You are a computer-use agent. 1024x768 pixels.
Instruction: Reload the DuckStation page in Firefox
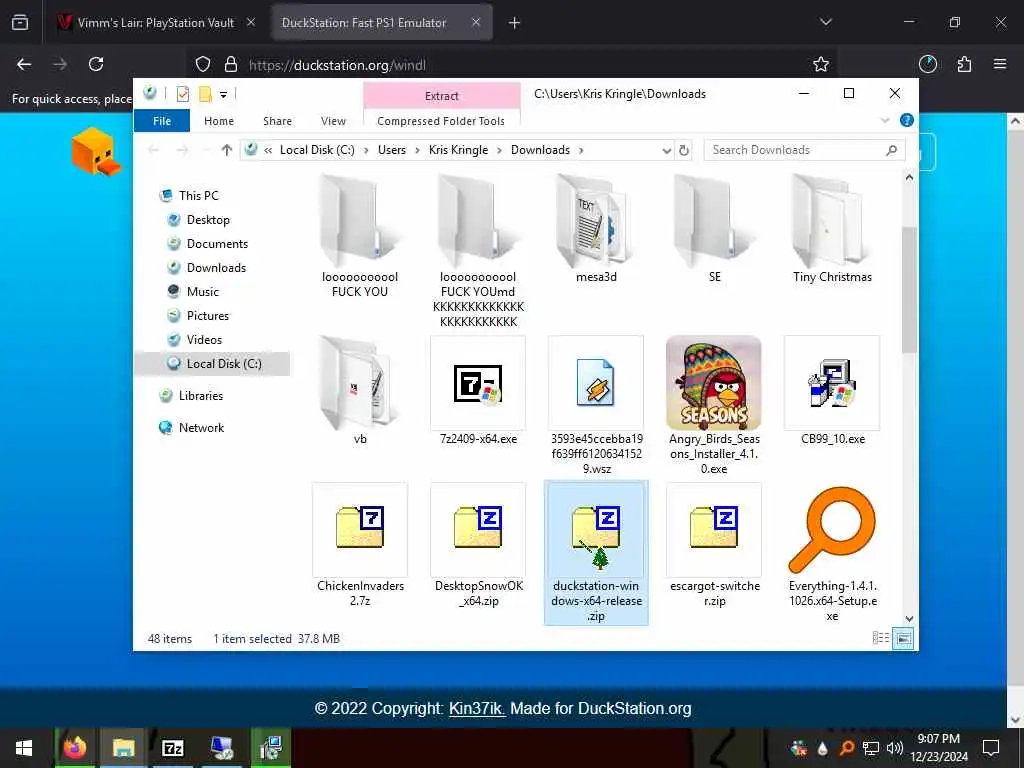pos(96,64)
